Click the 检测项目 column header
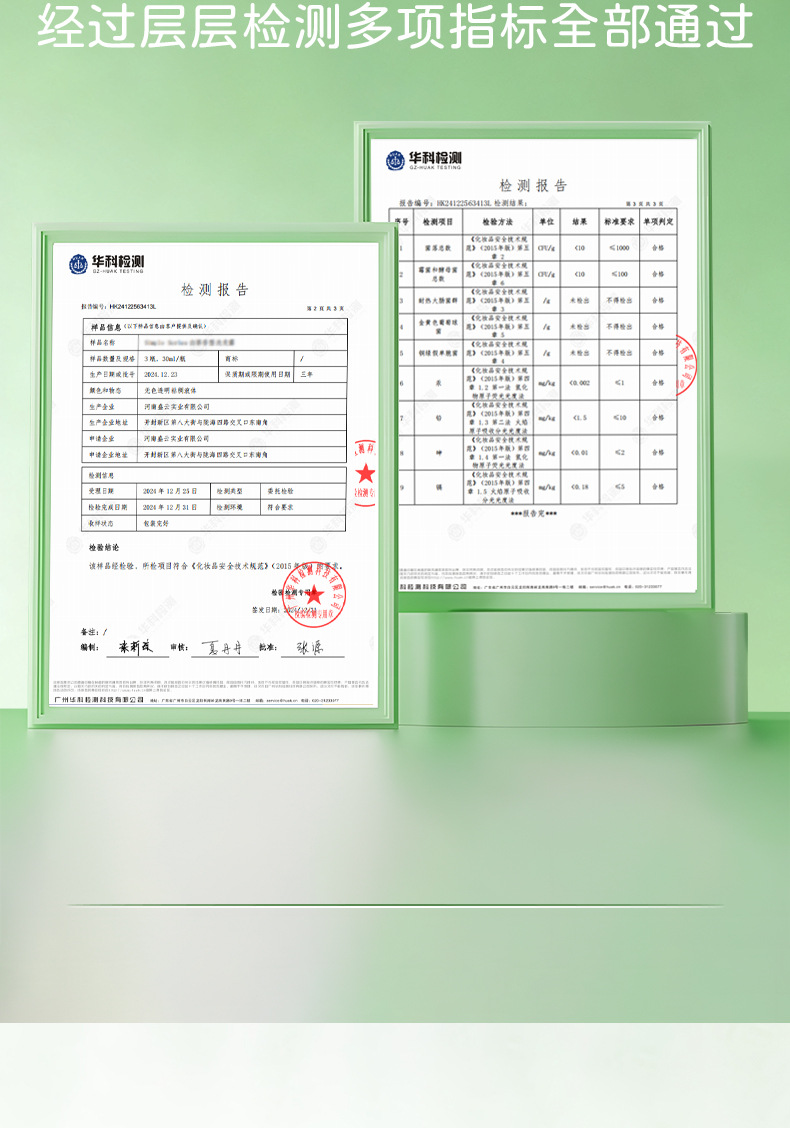 (437, 222)
